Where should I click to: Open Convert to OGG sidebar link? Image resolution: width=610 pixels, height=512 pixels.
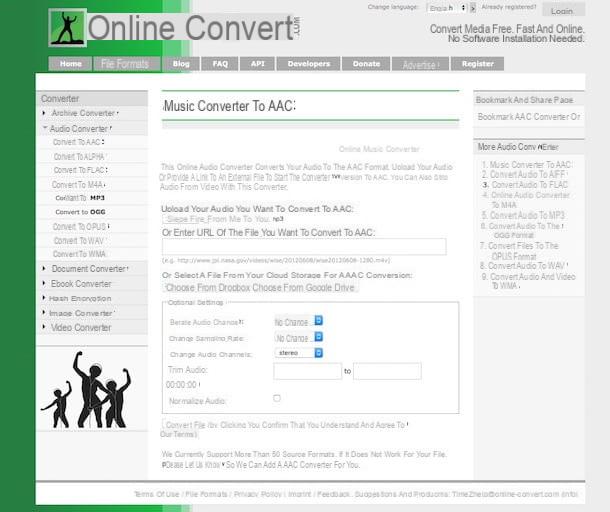(80, 212)
